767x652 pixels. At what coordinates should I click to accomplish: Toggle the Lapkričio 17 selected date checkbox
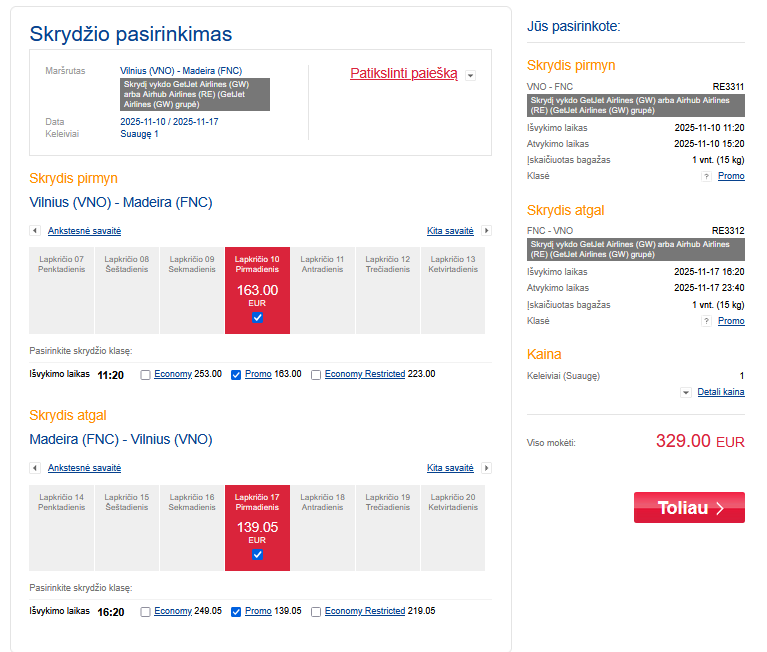click(x=257, y=554)
